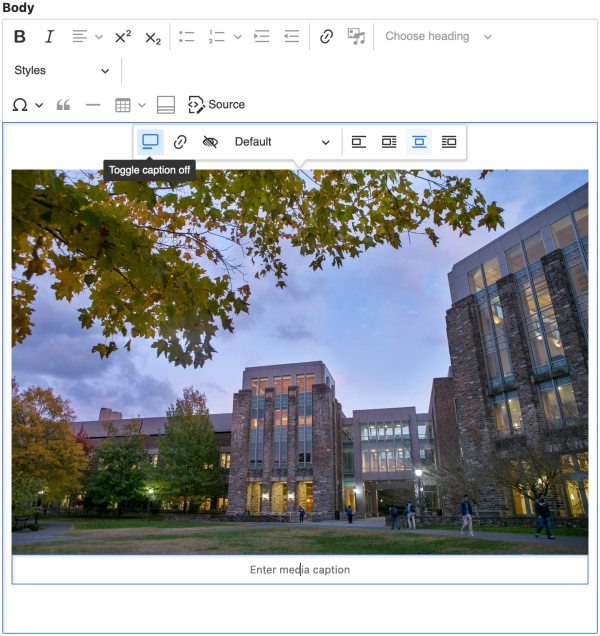Insert a block quote
This screenshot has height=636, width=600.
pyautogui.click(x=63, y=105)
